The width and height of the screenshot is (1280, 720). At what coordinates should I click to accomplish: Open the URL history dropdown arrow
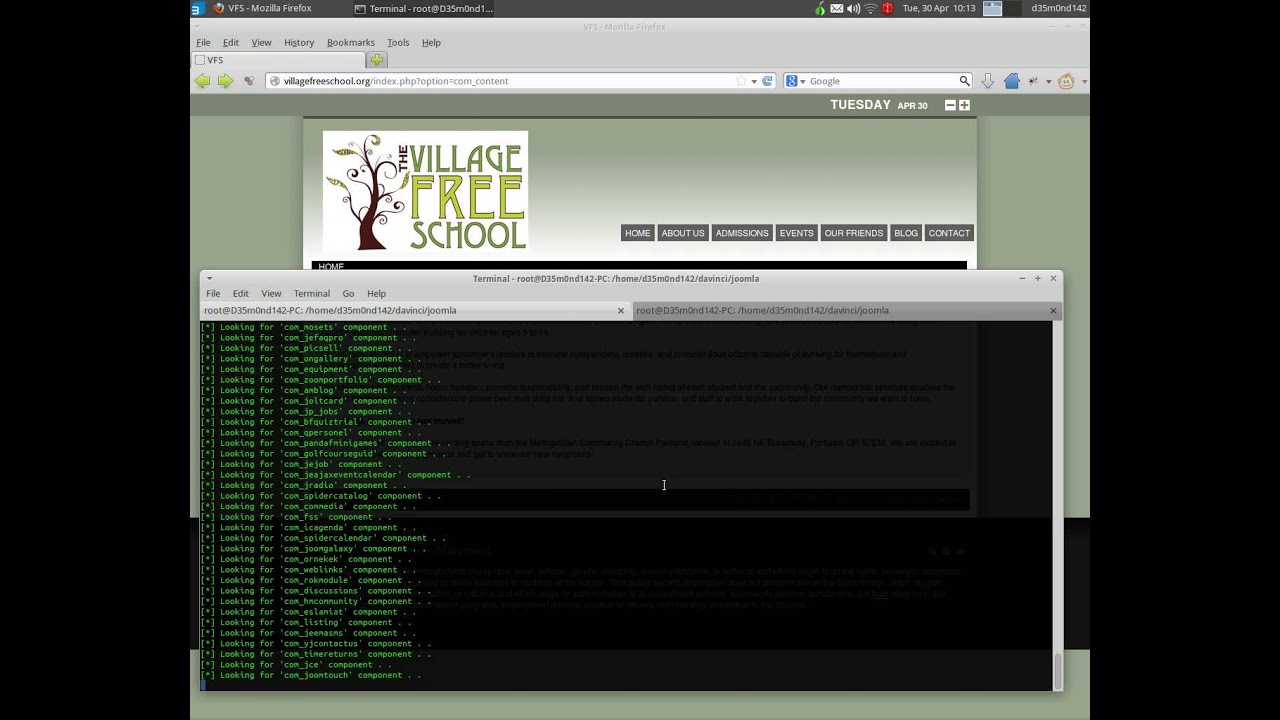tap(754, 81)
